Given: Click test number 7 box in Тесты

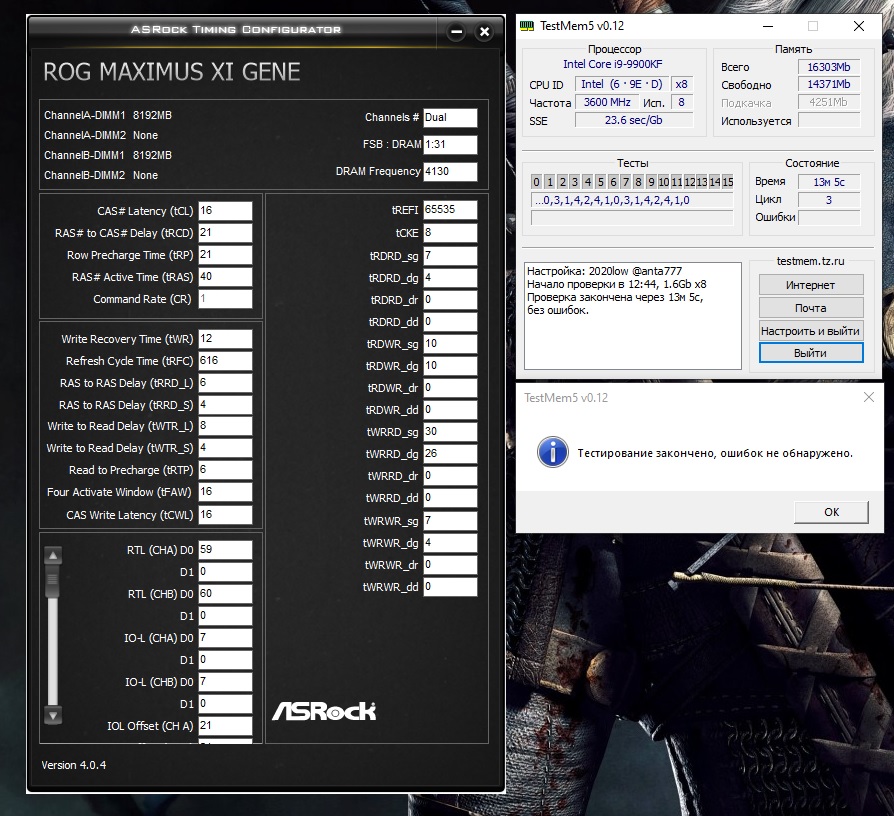Looking at the screenshot, I should (625, 182).
